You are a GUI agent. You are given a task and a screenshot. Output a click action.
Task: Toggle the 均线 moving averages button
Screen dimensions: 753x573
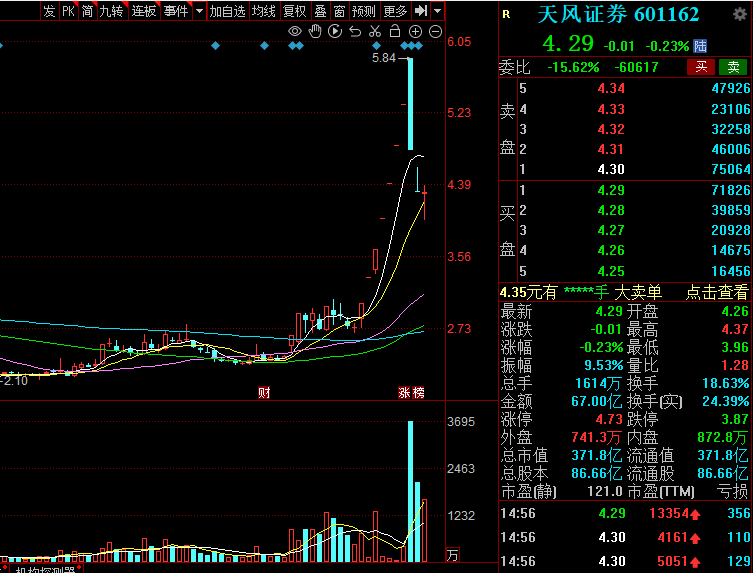[x=263, y=11]
